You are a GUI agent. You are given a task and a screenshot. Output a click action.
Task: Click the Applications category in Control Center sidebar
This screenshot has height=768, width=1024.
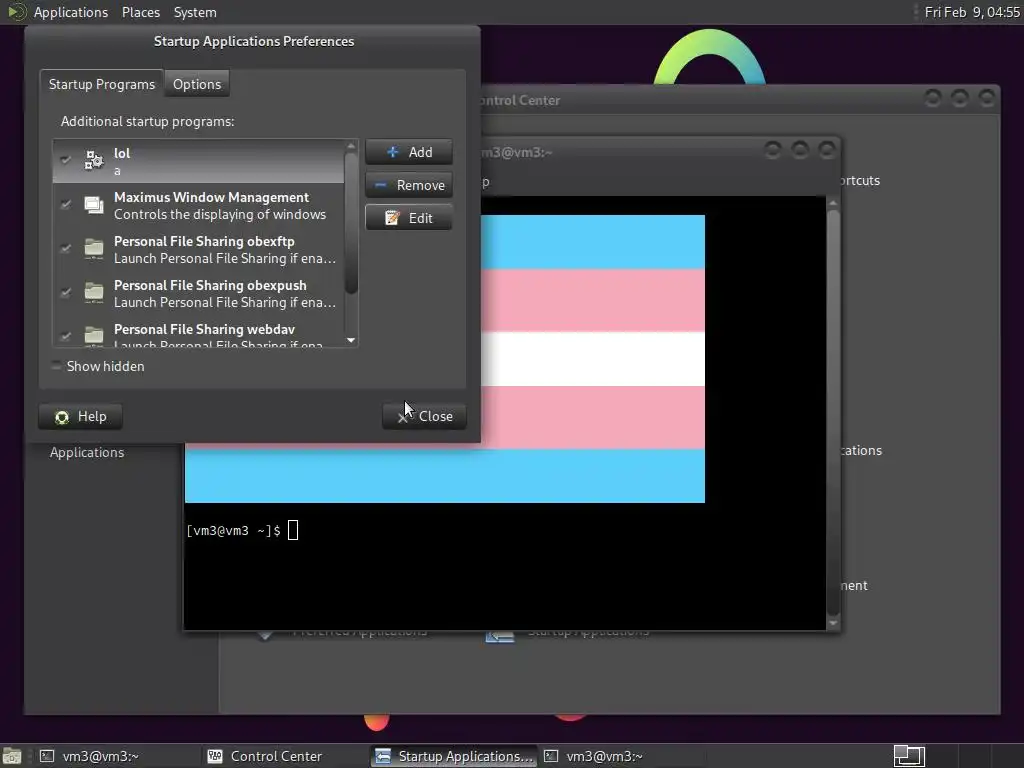tap(87, 453)
